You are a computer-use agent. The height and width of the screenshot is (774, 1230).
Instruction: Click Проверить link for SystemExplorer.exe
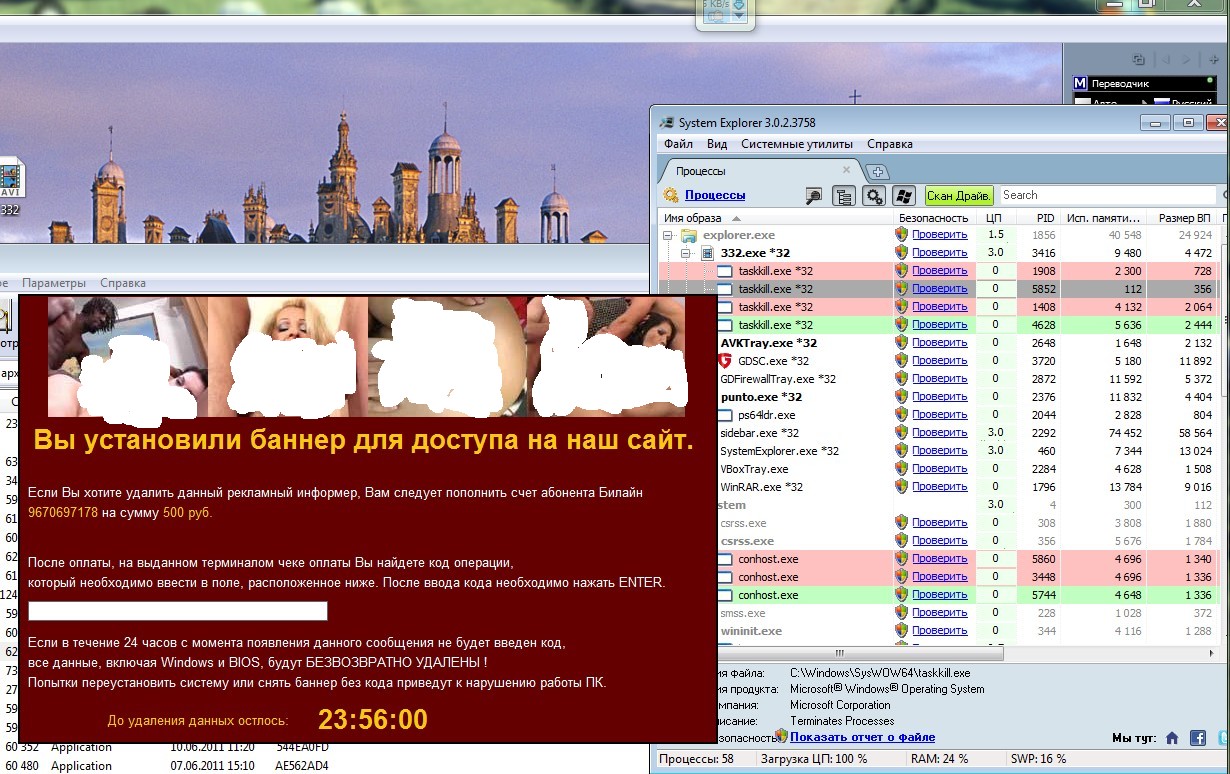tap(939, 451)
